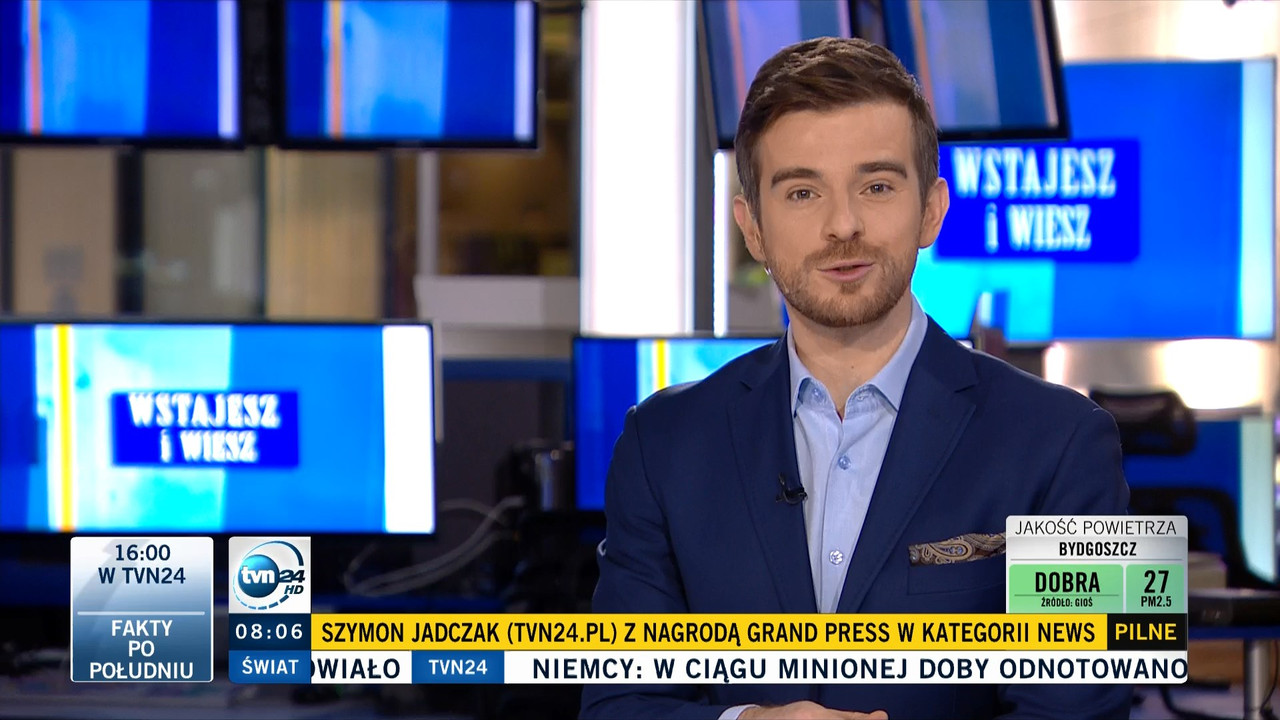Click the 08:06 clock display
This screenshot has height=720, width=1280.
tap(269, 632)
